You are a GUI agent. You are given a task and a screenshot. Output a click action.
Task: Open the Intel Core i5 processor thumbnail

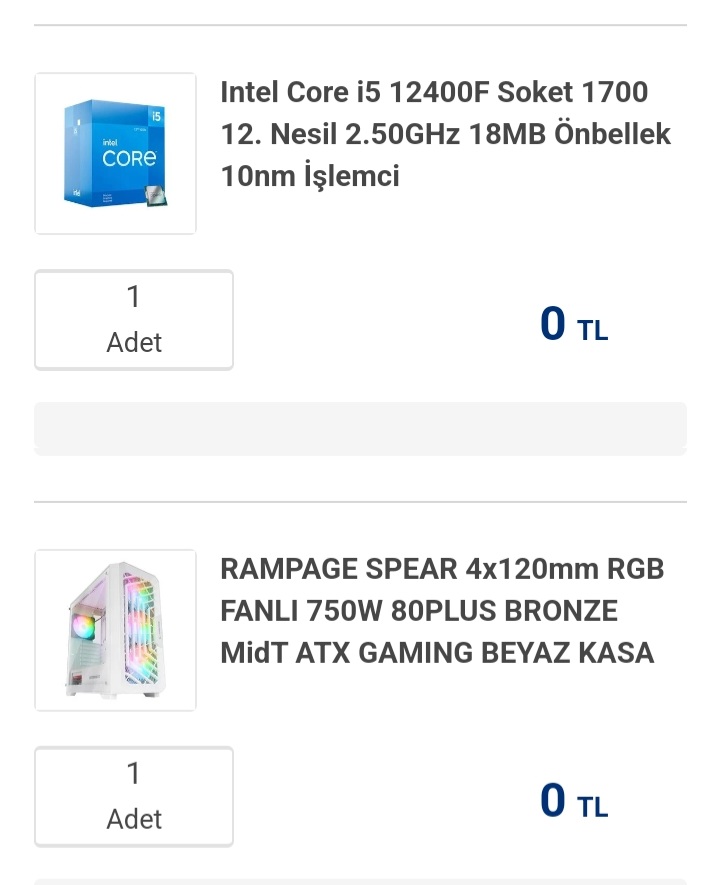coord(115,153)
